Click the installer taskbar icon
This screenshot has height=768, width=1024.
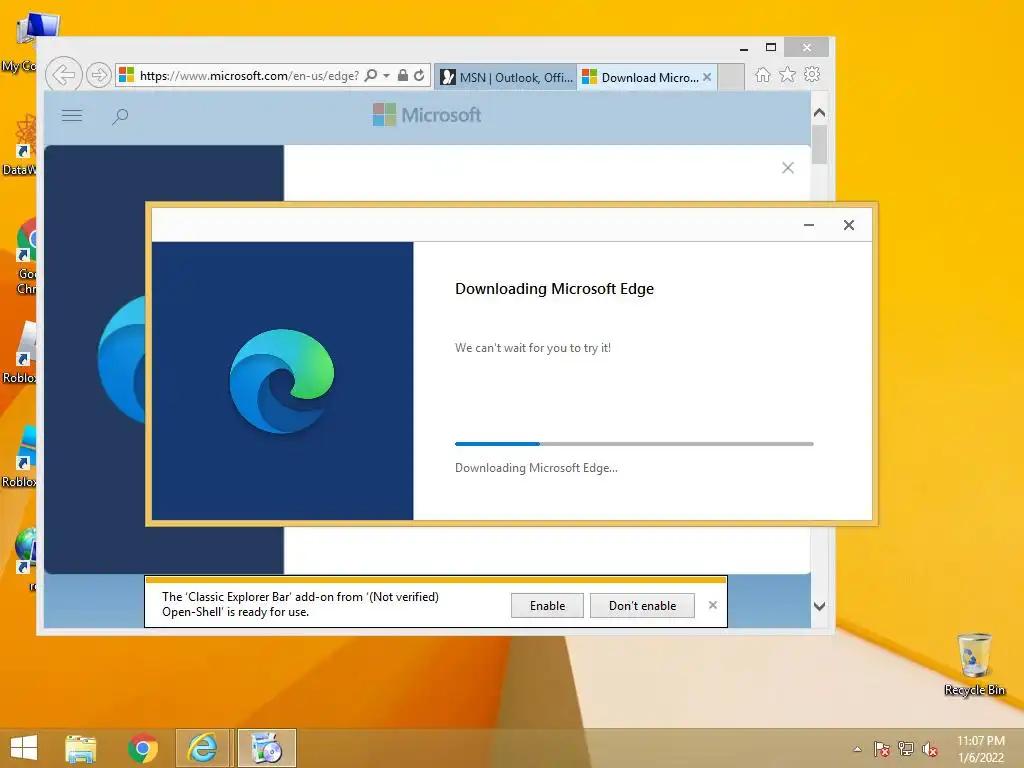click(266, 748)
